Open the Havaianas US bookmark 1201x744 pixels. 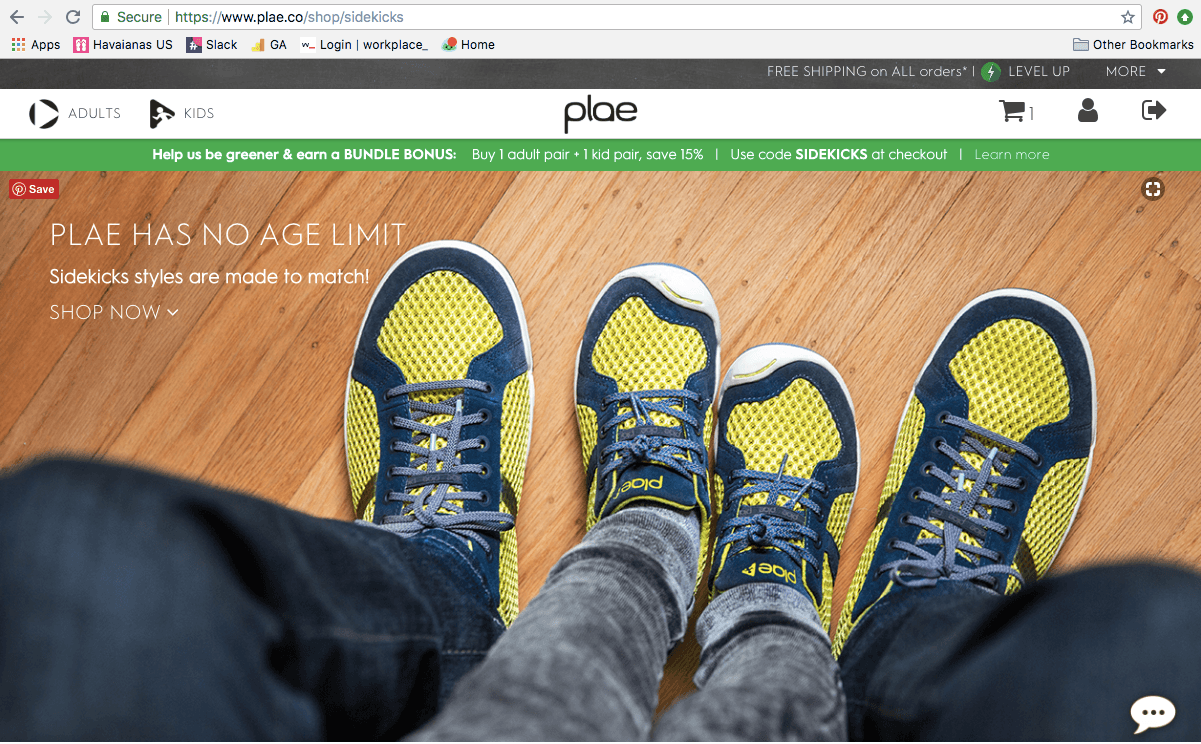(123, 44)
